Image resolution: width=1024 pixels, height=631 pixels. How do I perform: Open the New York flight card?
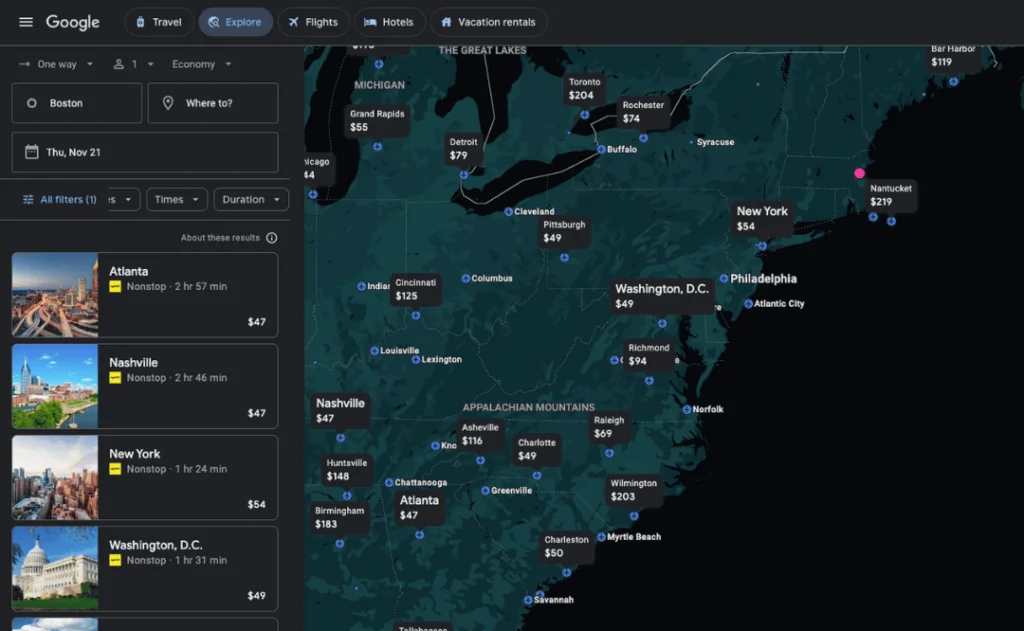(x=145, y=477)
